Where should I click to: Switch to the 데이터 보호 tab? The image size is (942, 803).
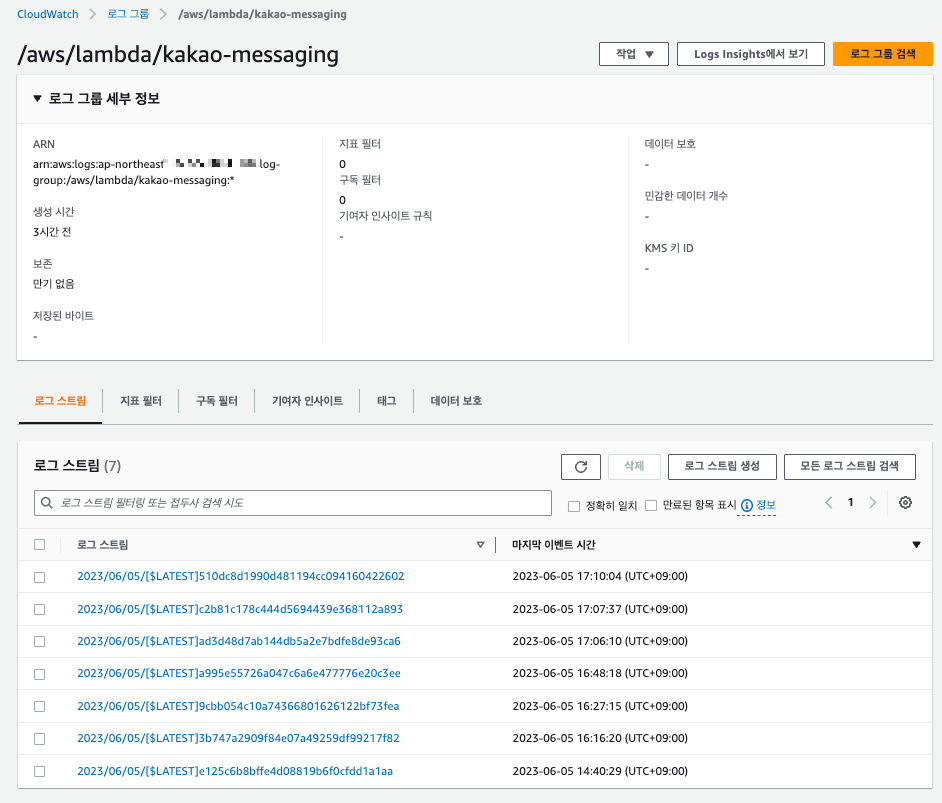pyautogui.click(x=456, y=401)
